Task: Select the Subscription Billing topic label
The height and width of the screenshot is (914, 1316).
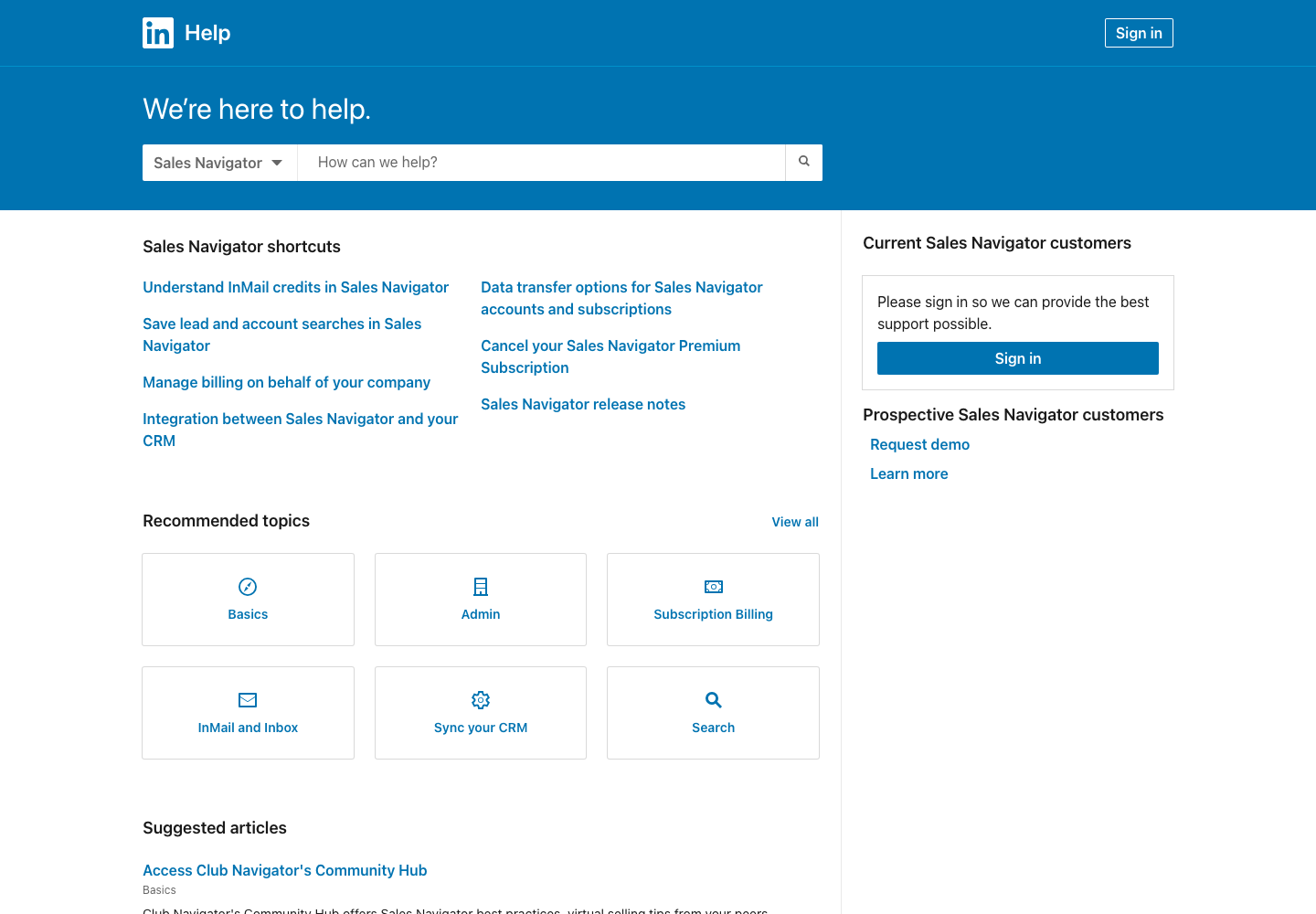Action: pyautogui.click(x=714, y=614)
